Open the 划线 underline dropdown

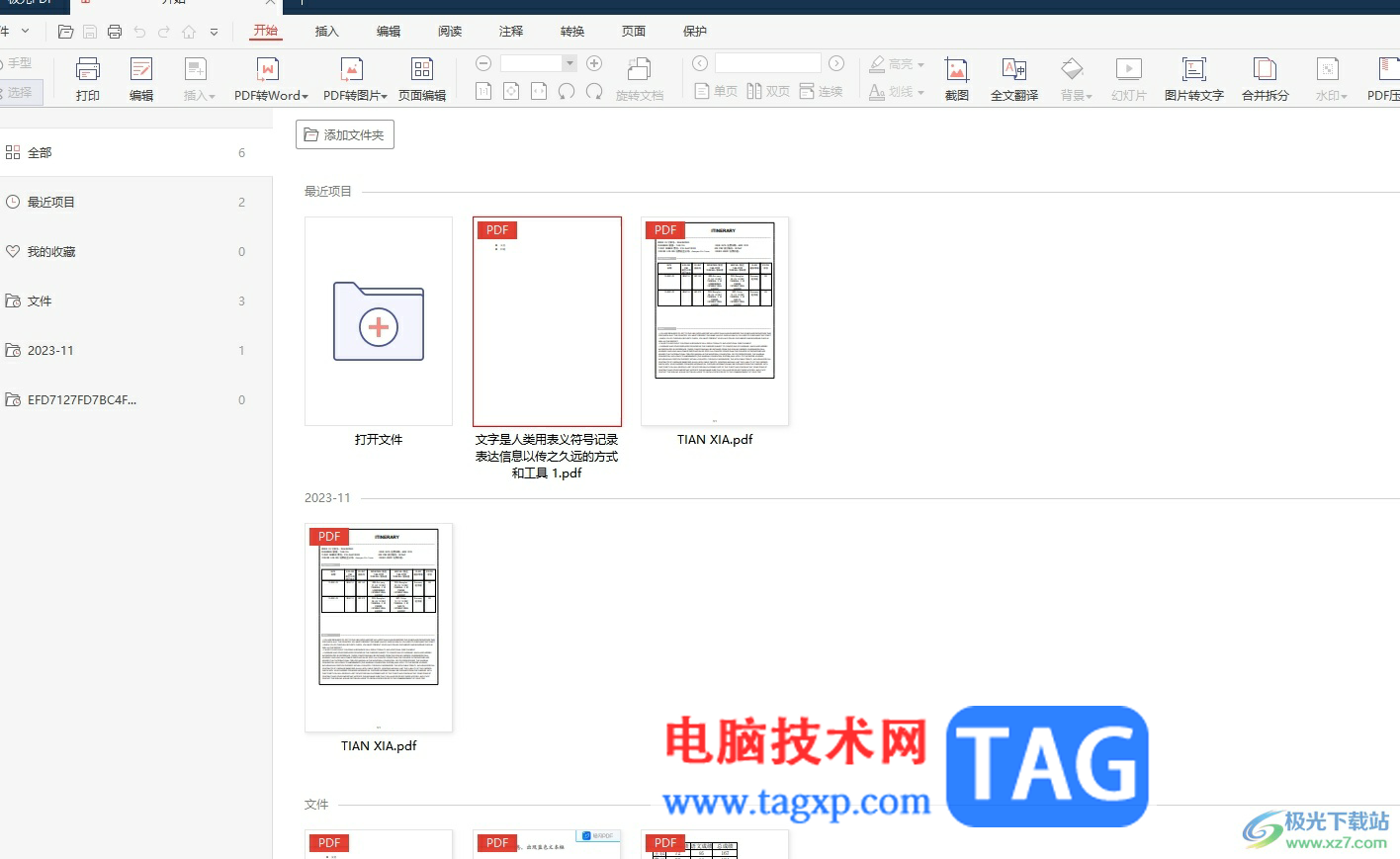(x=896, y=92)
